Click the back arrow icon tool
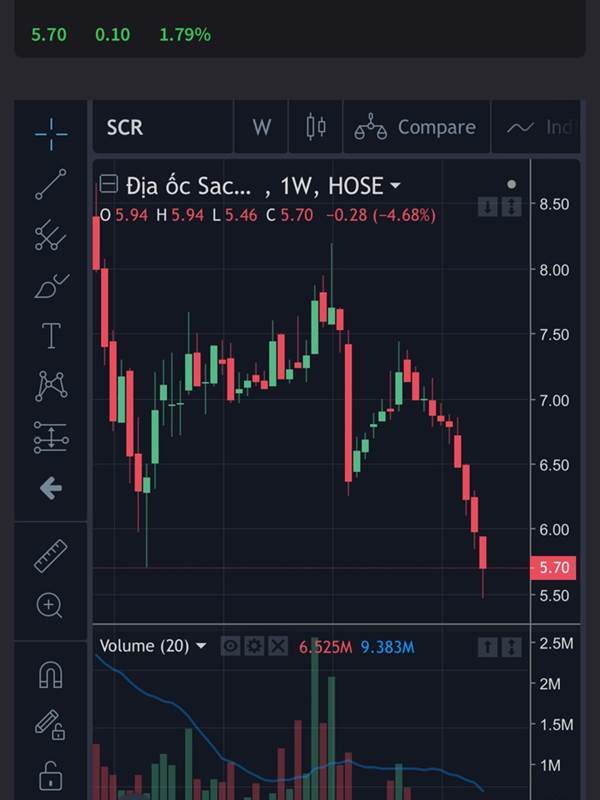This screenshot has width=600, height=800. coord(51,488)
